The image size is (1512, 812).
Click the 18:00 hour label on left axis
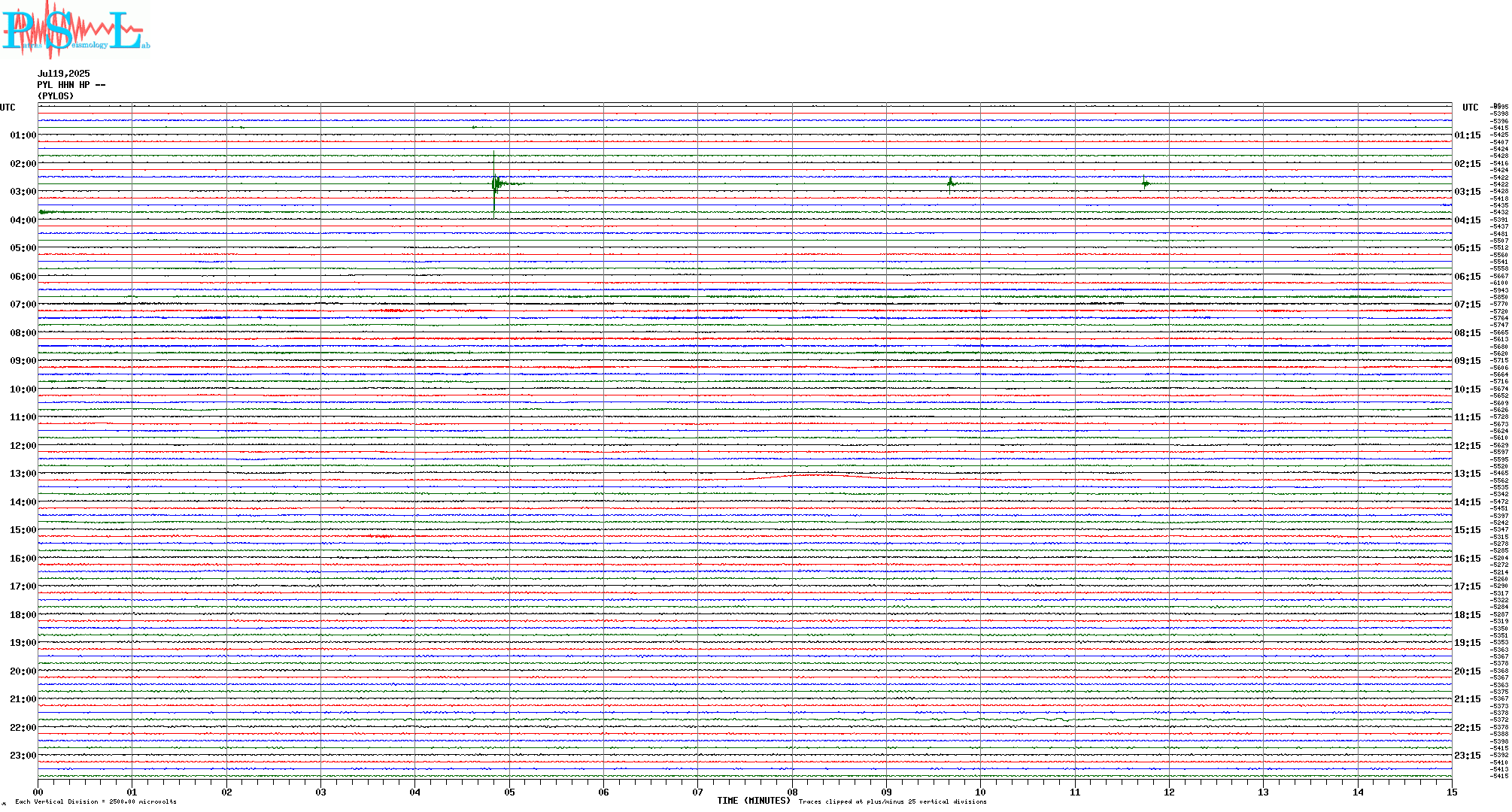(23, 615)
